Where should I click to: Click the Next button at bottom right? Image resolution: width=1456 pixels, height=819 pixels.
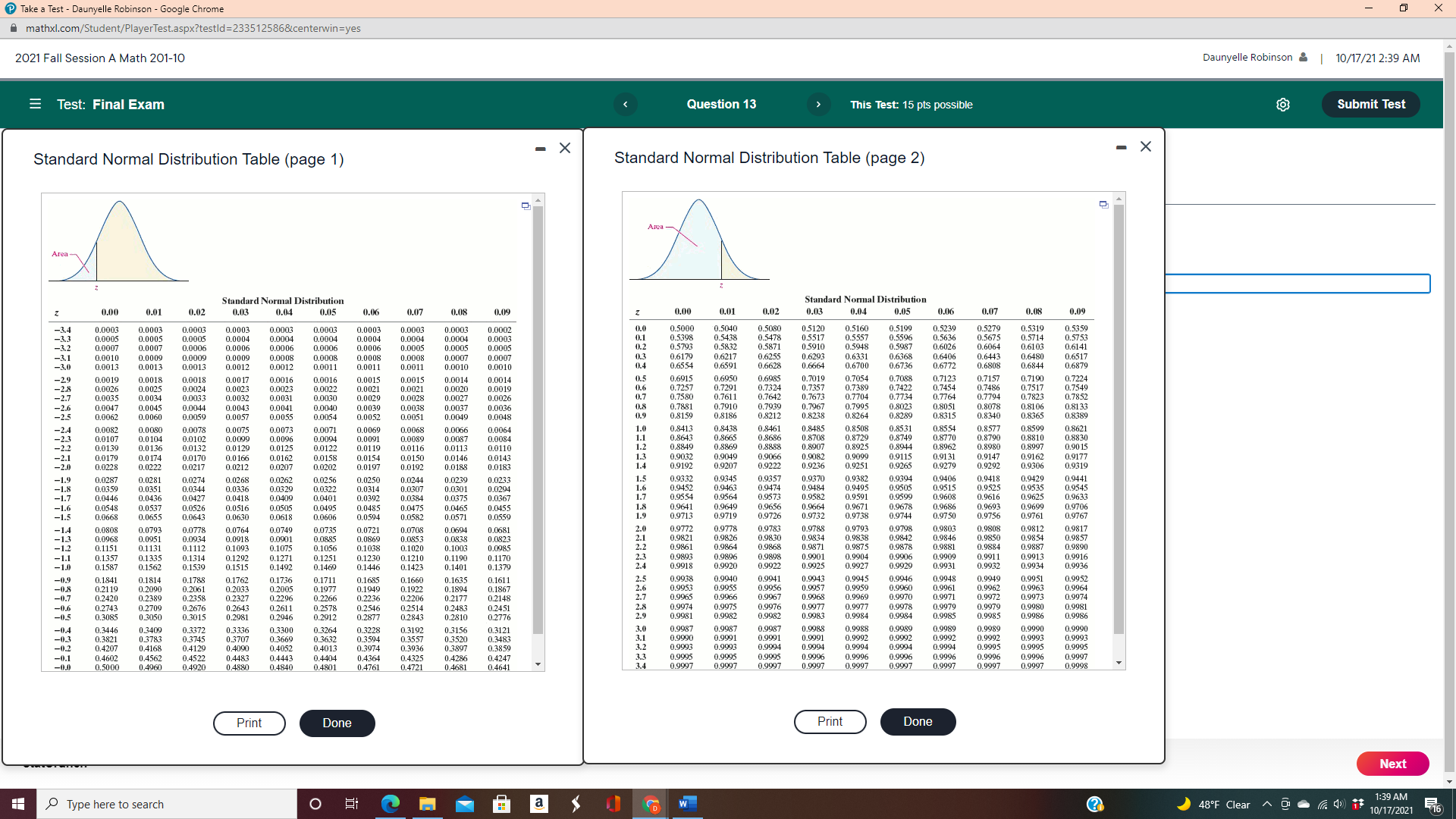[1392, 764]
